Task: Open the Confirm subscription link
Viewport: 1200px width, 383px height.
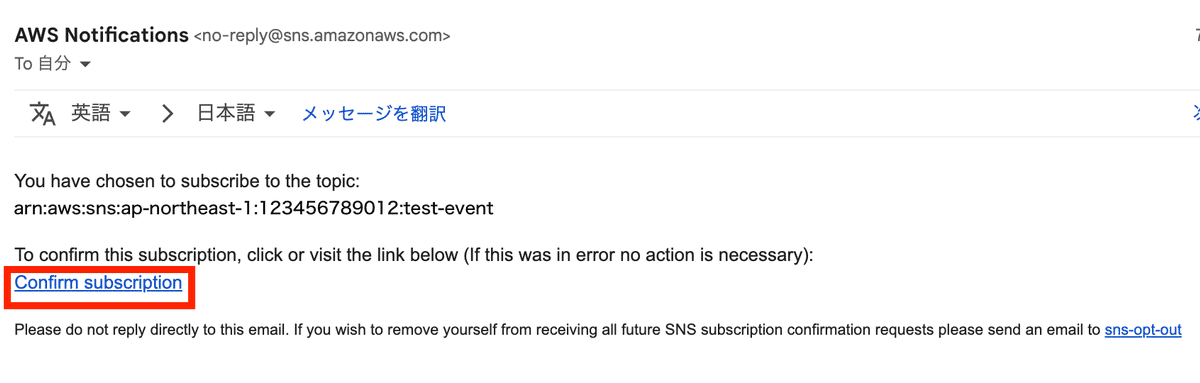Action: click(98, 283)
